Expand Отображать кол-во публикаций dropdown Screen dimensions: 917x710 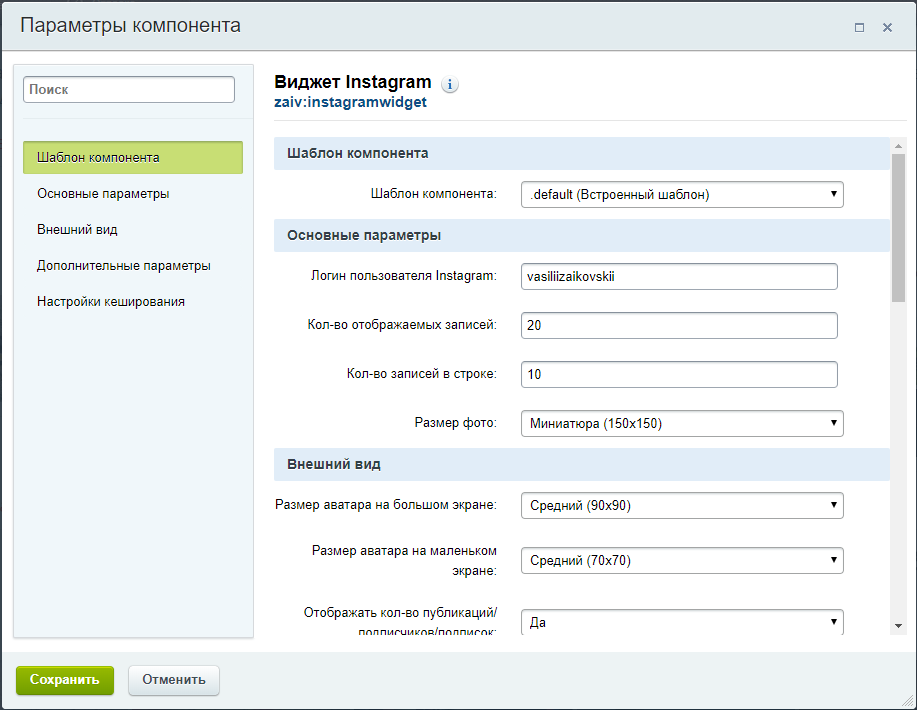(682, 622)
